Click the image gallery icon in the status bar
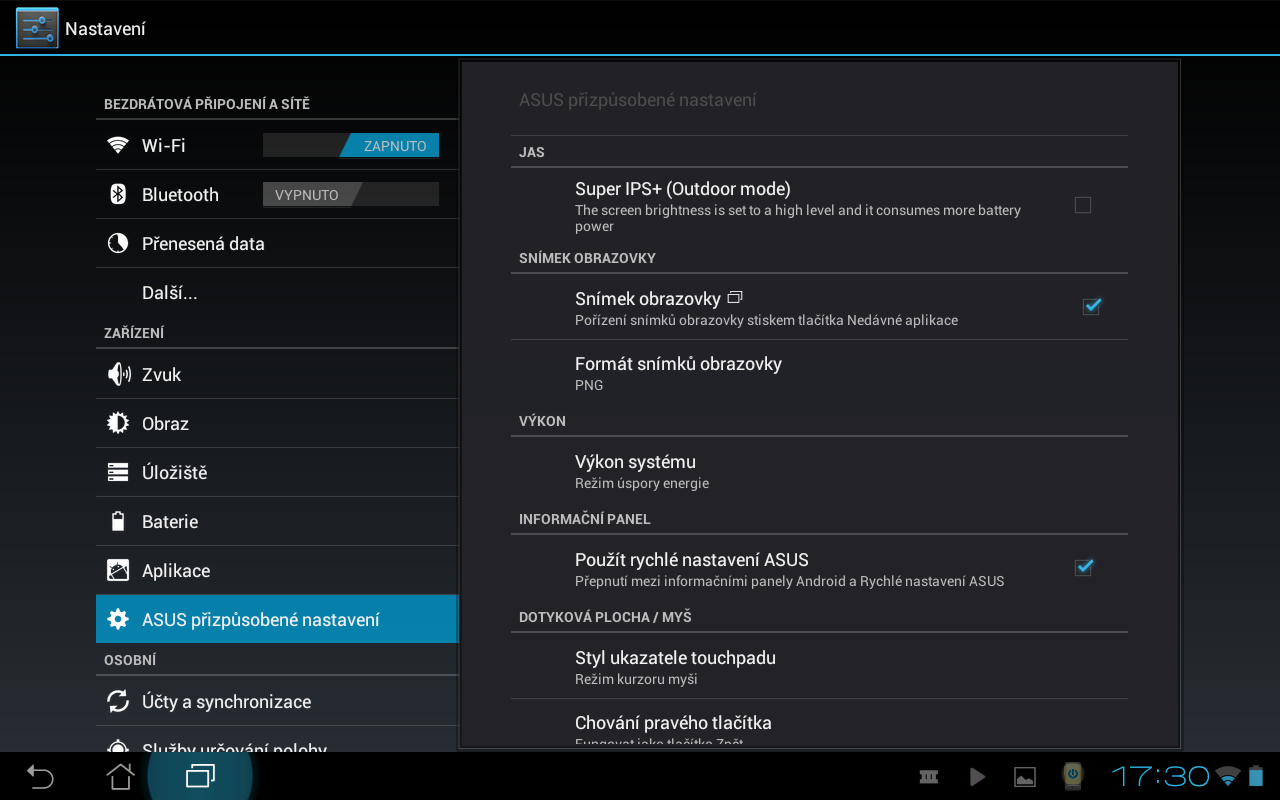Viewport: 1280px width, 800px height. pos(1024,776)
